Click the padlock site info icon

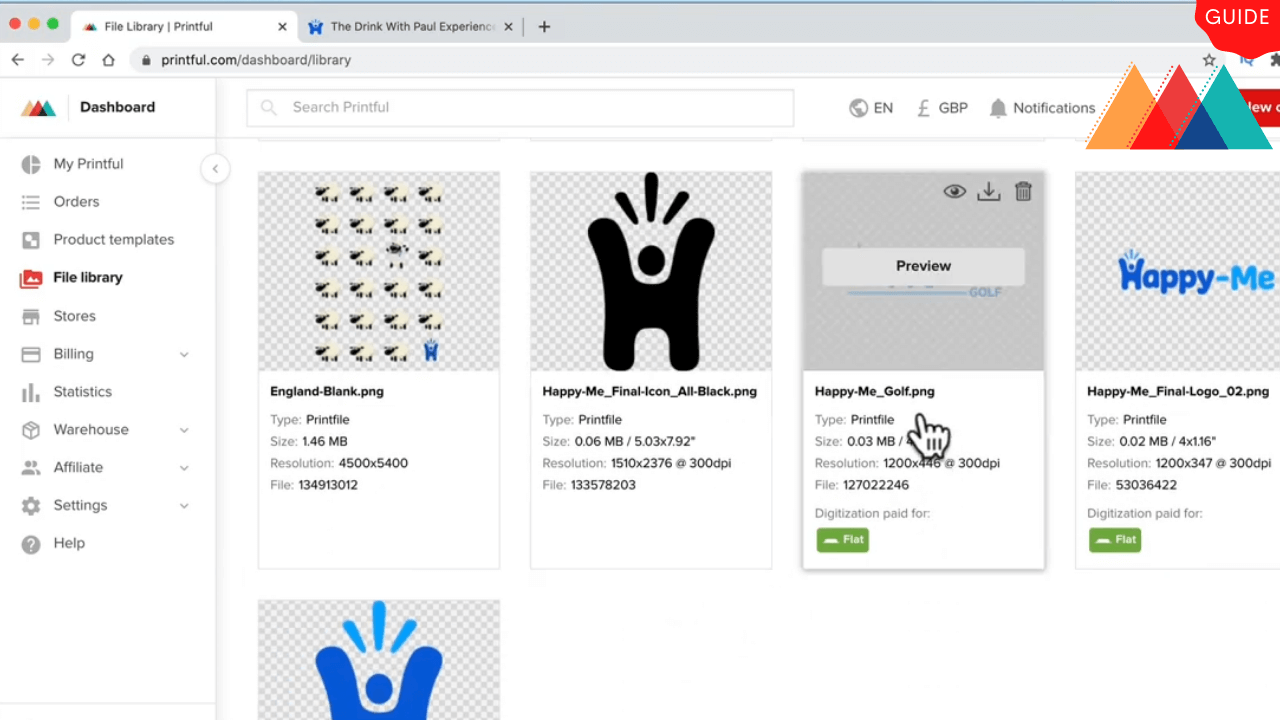pyautogui.click(x=147, y=60)
